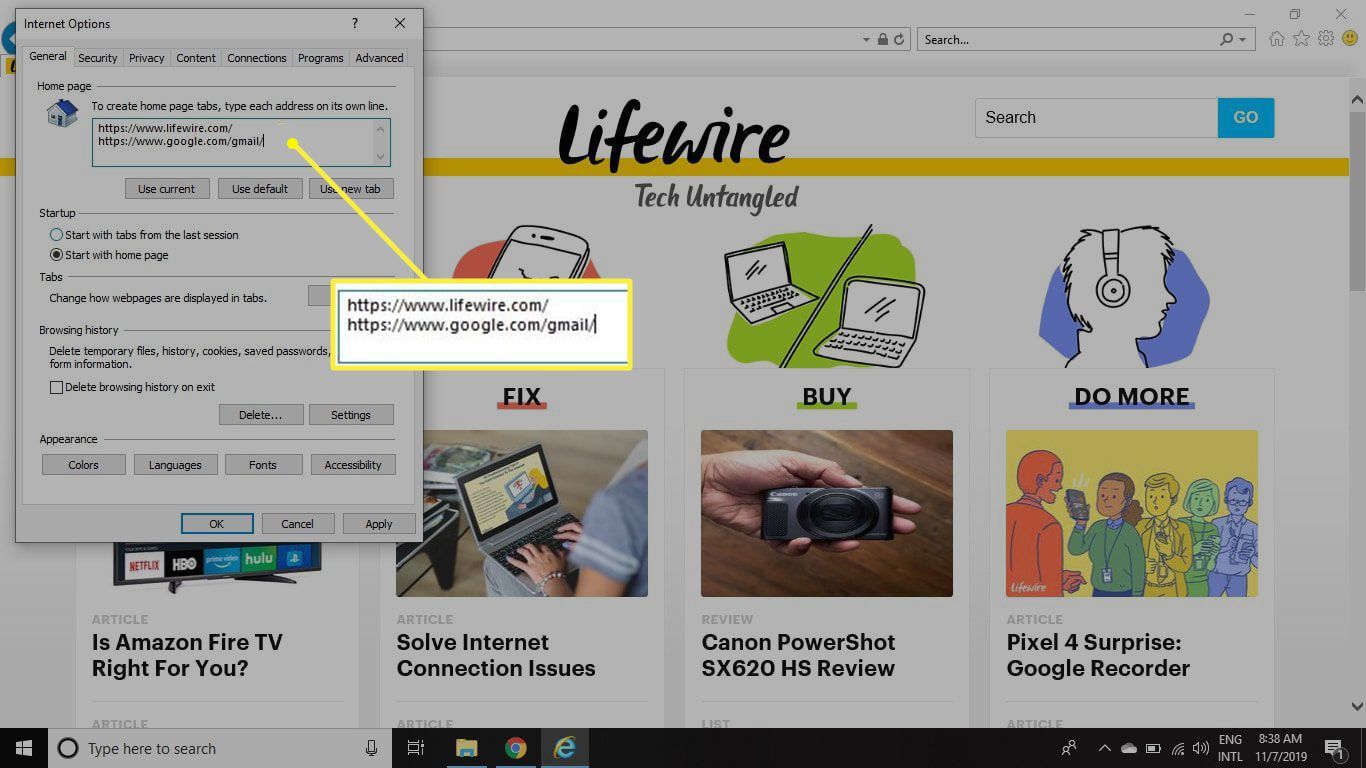Click the Internet Explorer taskbar icon
1366x768 pixels.
pyautogui.click(x=565, y=748)
